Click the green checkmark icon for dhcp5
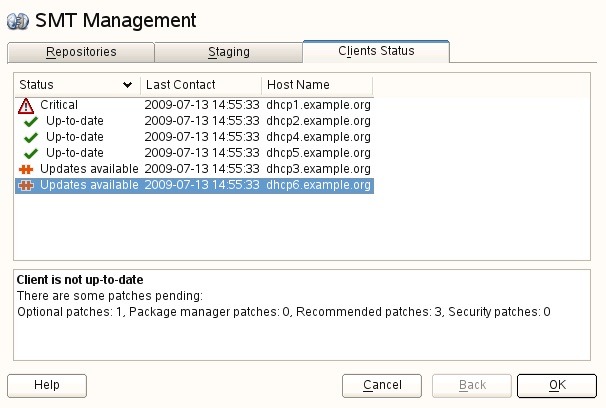This screenshot has width=606, height=408. tap(31, 153)
